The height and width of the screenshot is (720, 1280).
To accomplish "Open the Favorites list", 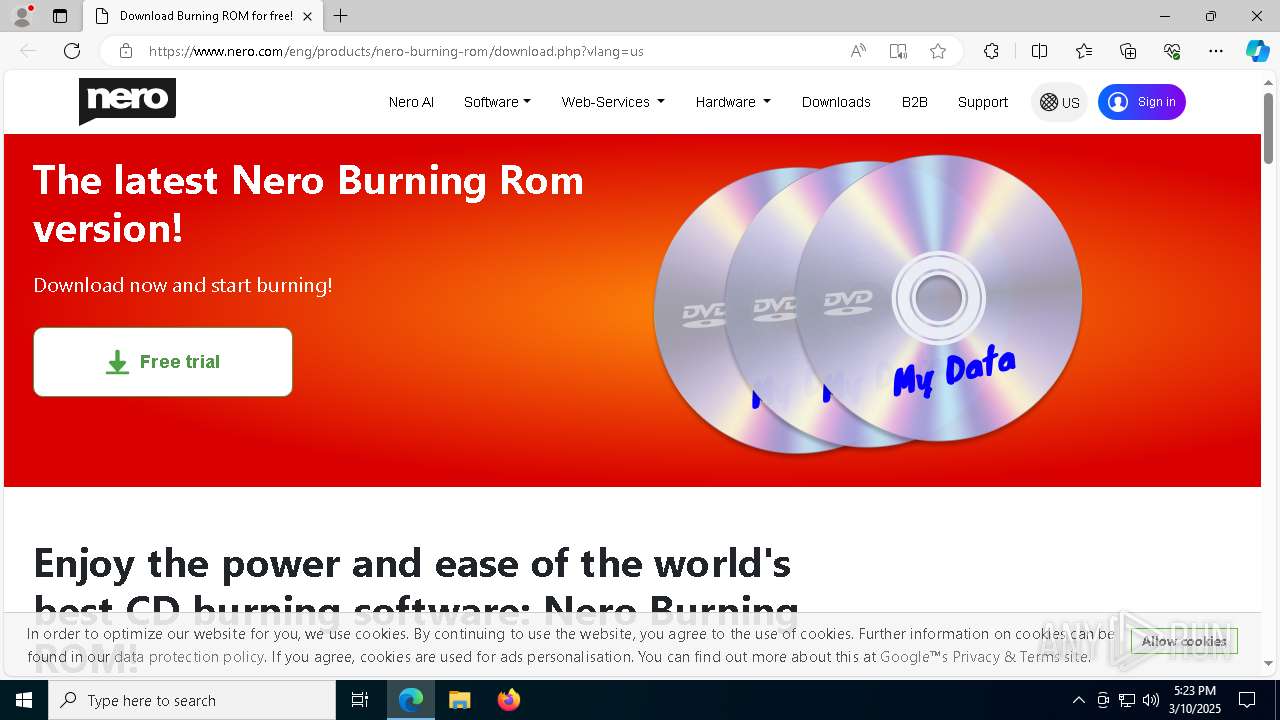I will (x=1084, y=51).
